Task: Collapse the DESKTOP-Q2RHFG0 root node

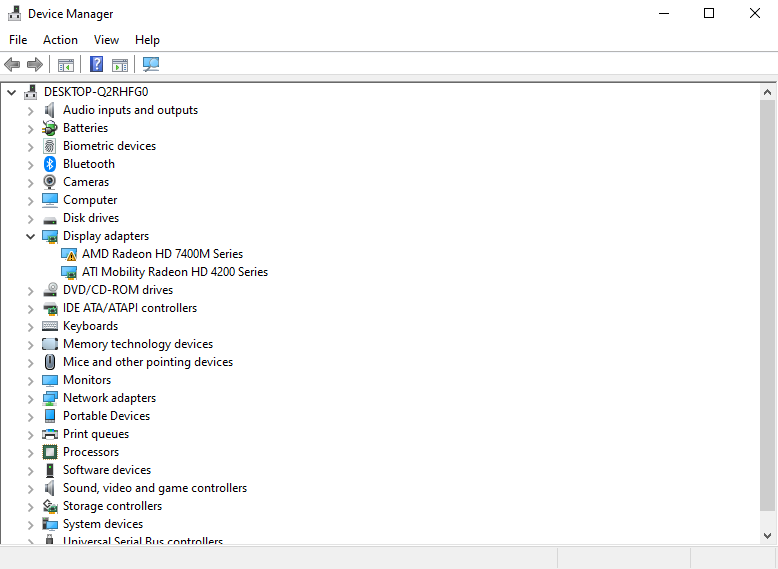Action: coord(11,92)
